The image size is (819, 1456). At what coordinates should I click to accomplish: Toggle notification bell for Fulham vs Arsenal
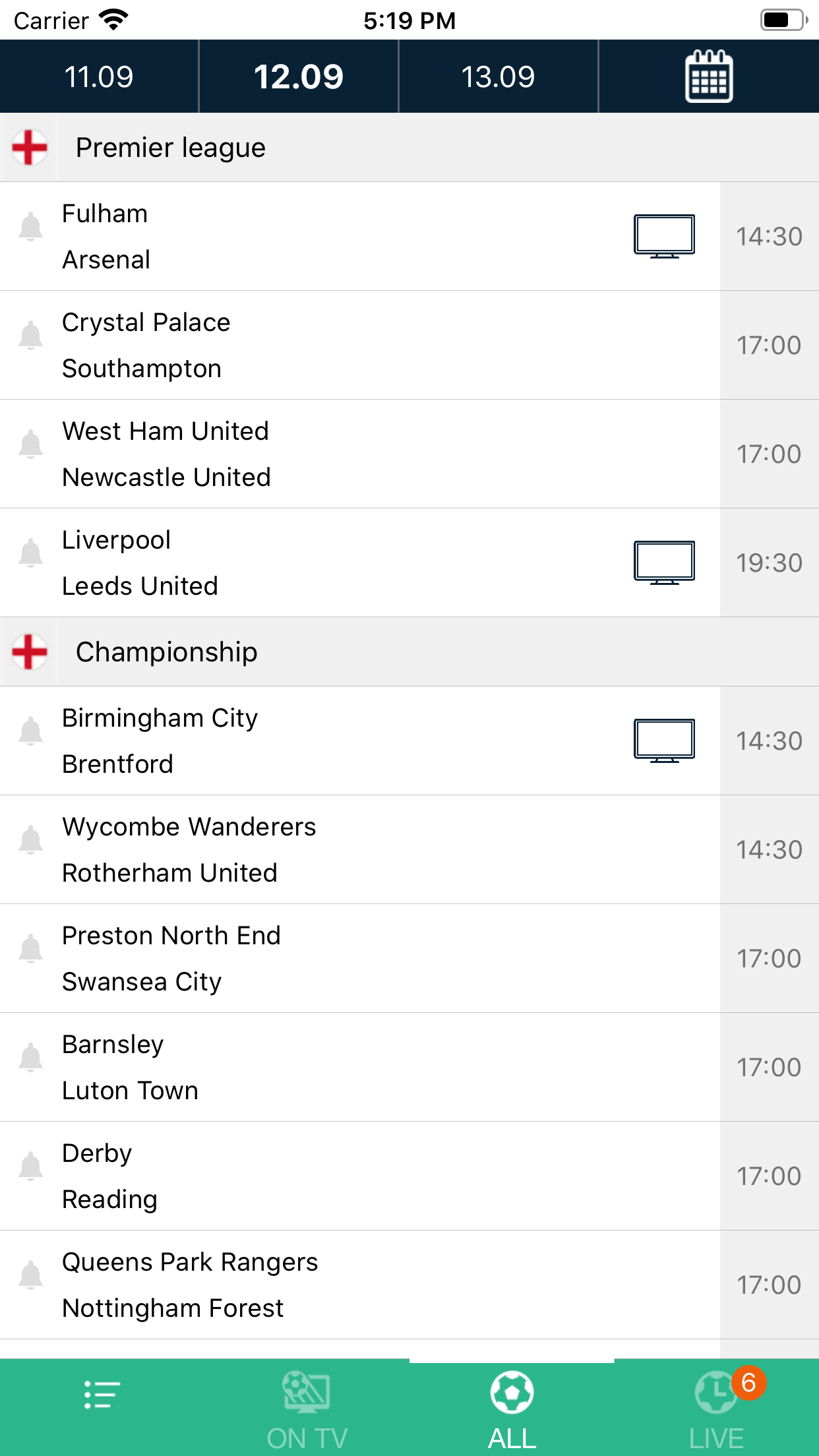(30, 227)
